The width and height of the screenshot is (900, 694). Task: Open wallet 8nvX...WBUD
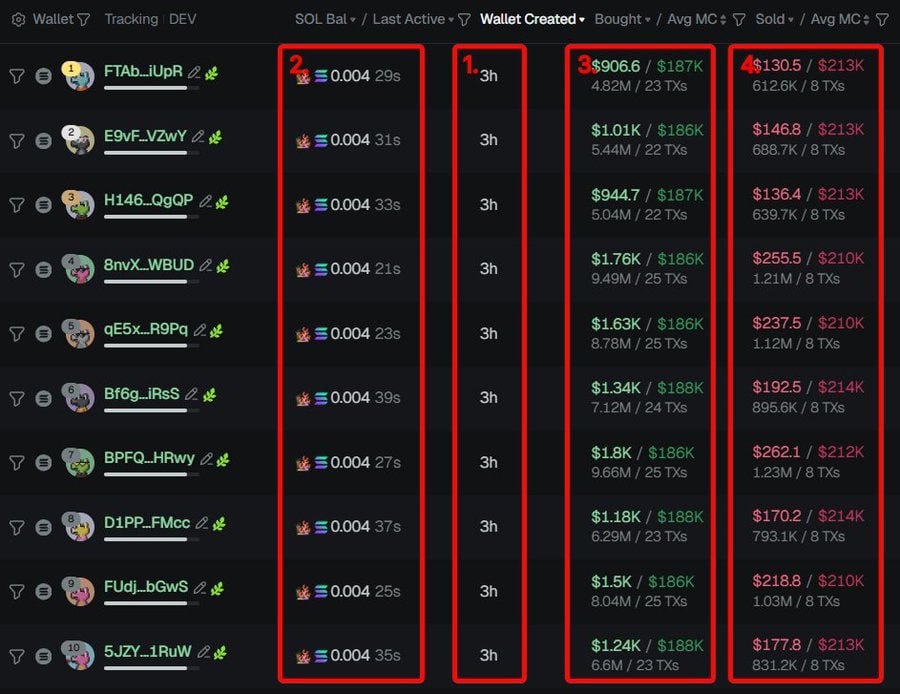coord(149,265)
